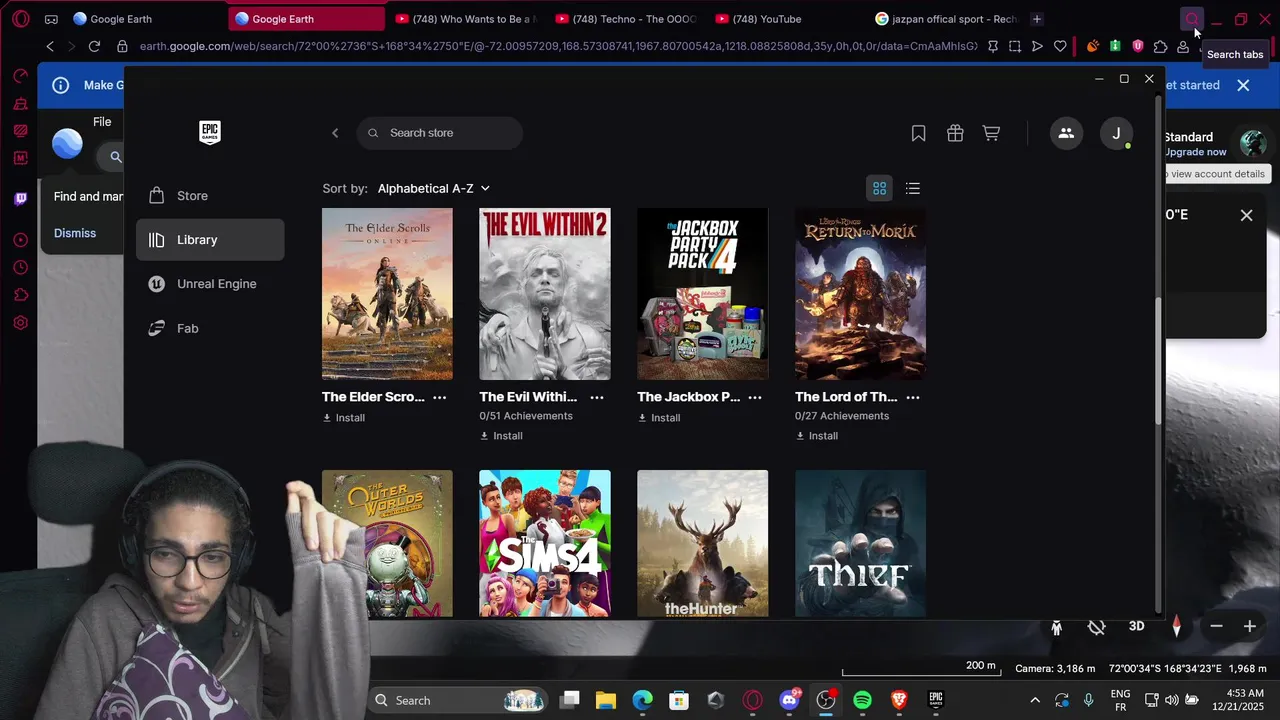Click the Search store field
The width and height of the screenshot is (1280, 720).
coord(439,133)
